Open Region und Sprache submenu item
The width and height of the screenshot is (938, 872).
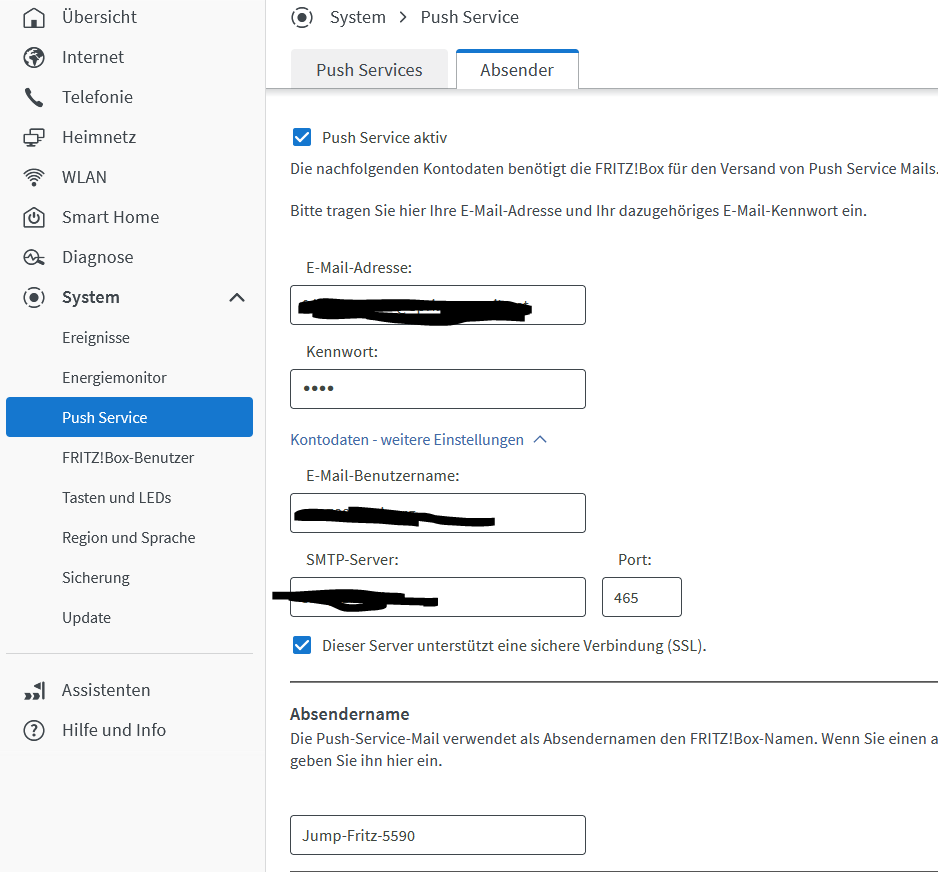129,538
